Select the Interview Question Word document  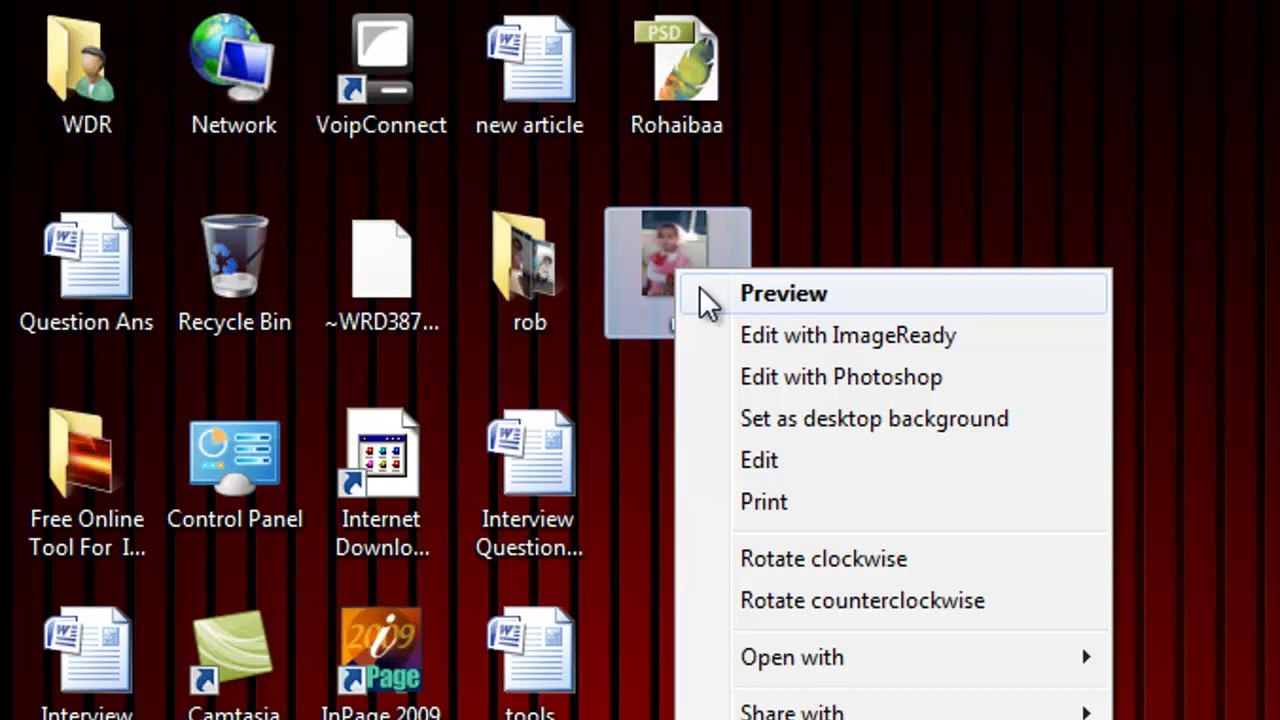click(x=529, y=453)
